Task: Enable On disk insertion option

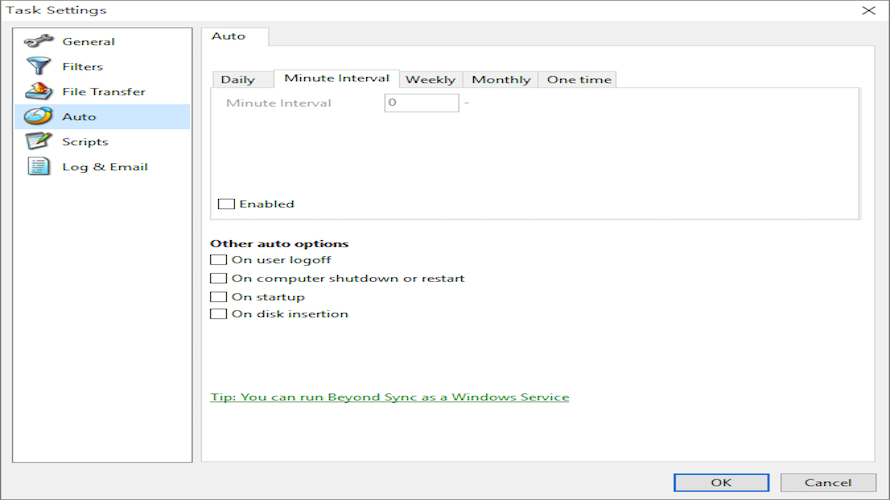Action: (x=218, y=314)
